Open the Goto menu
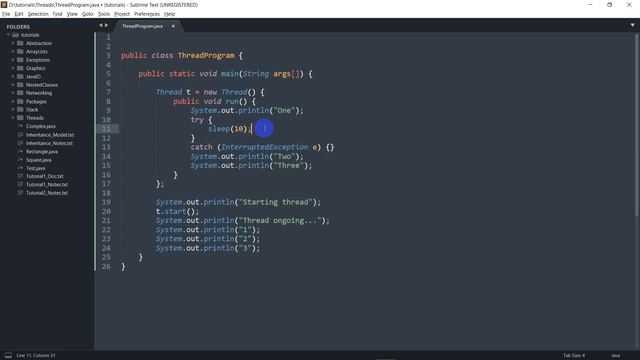The height and width of the screenshot is (360, 640). click(x=87, y=14)
